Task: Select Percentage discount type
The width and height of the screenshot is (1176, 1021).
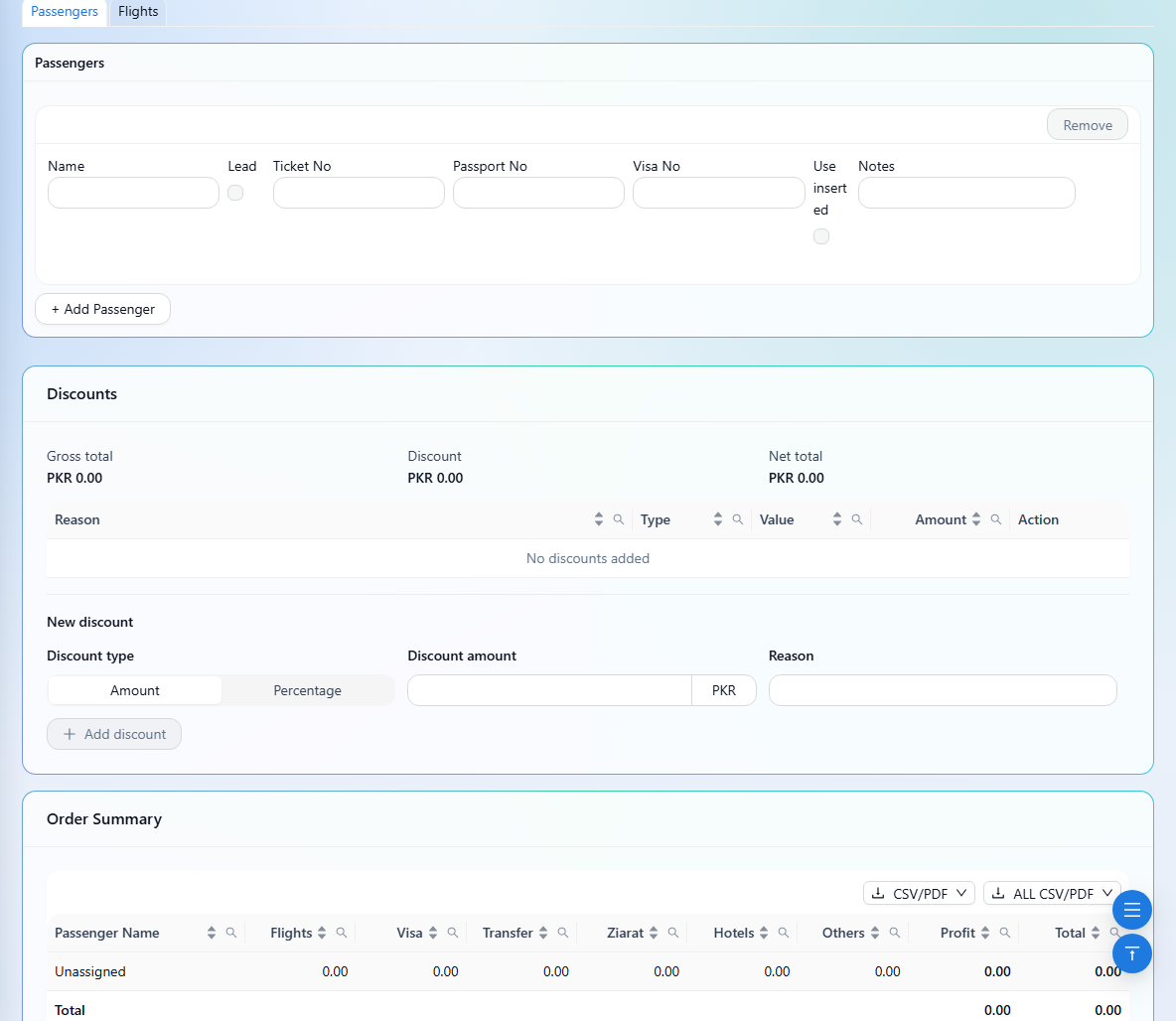Action: [x=308, y=690]
